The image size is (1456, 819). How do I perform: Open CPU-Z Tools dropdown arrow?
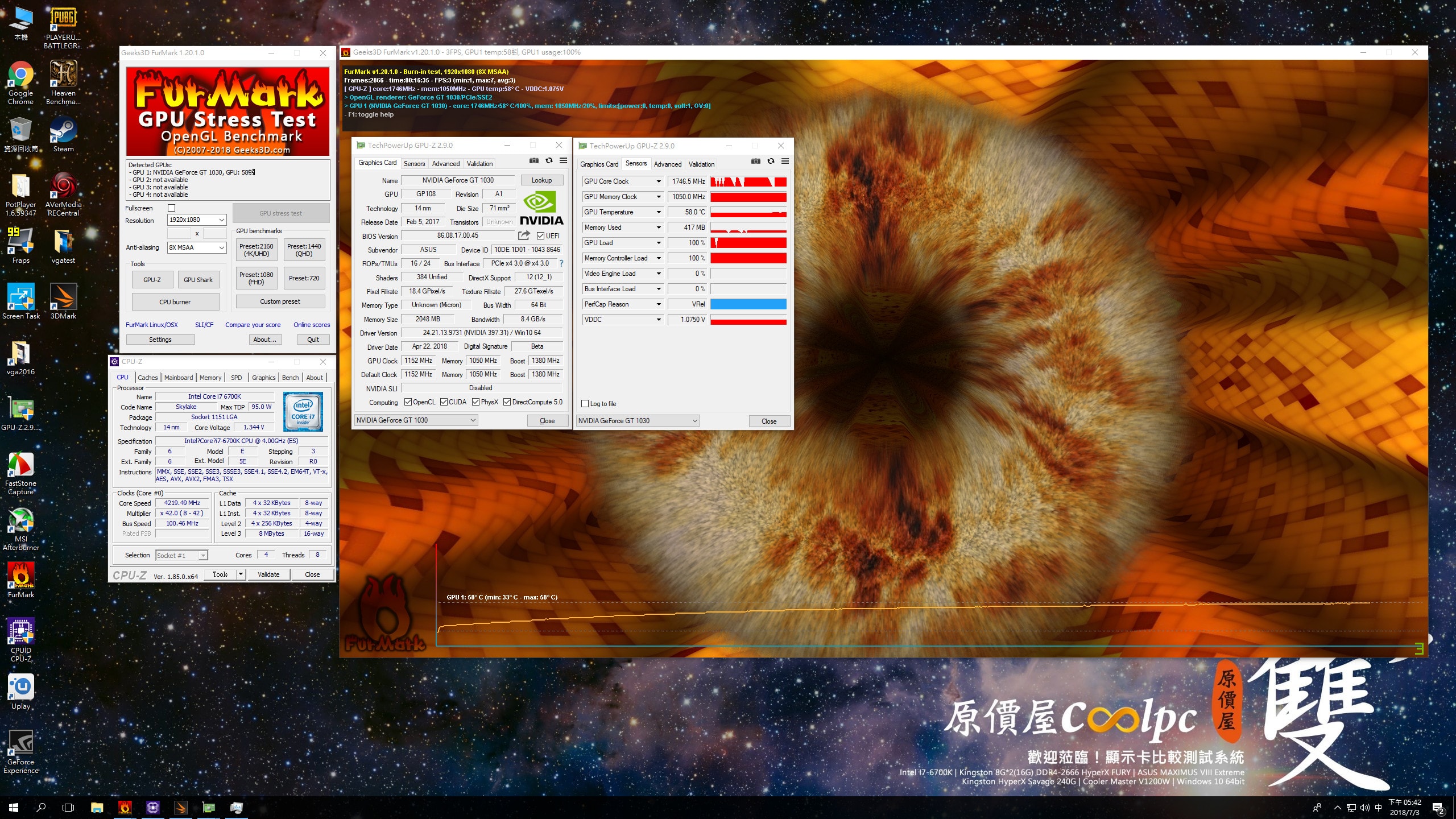click(x=241, y=574)
